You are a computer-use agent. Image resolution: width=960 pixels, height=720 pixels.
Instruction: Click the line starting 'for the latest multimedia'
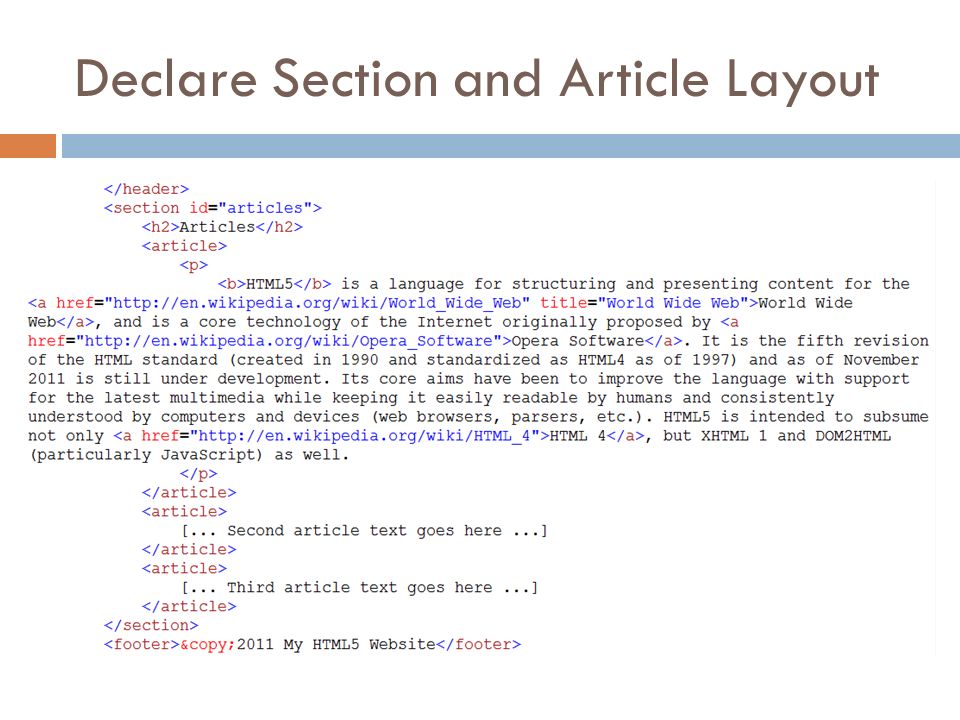pyautogui.click(x=431, y=398)
